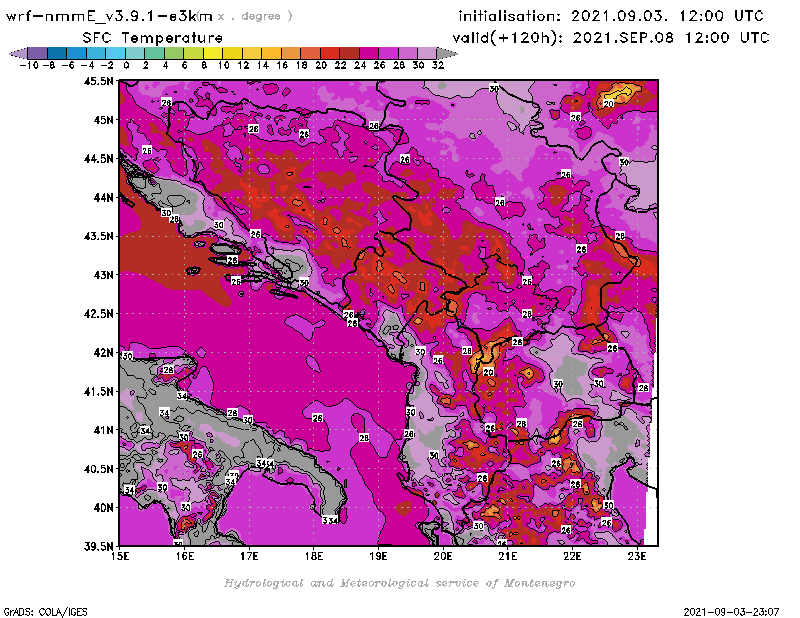Click the '22' legend value

click(x=340, y=65)
